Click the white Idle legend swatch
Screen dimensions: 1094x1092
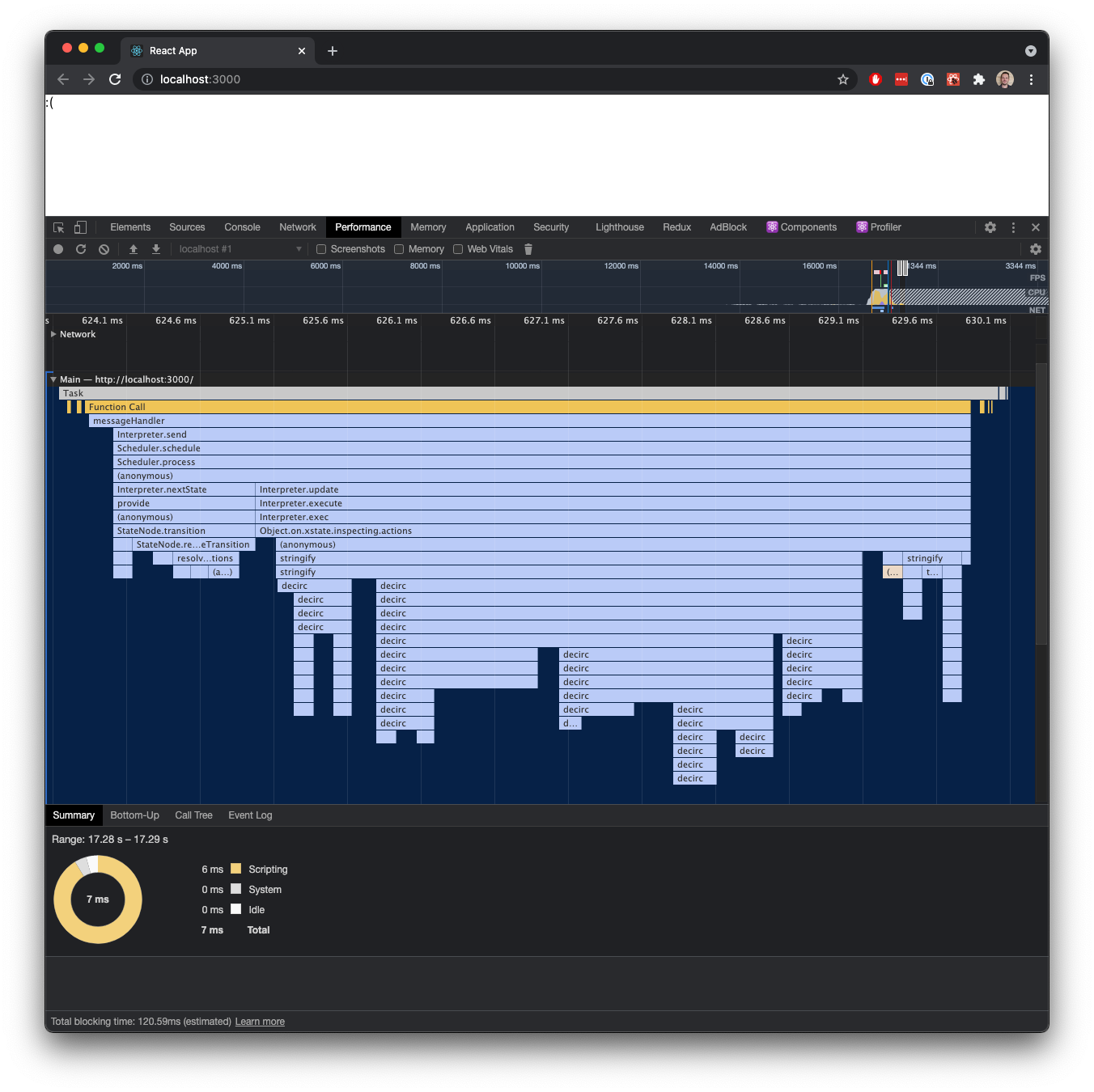tap(236, 909)
